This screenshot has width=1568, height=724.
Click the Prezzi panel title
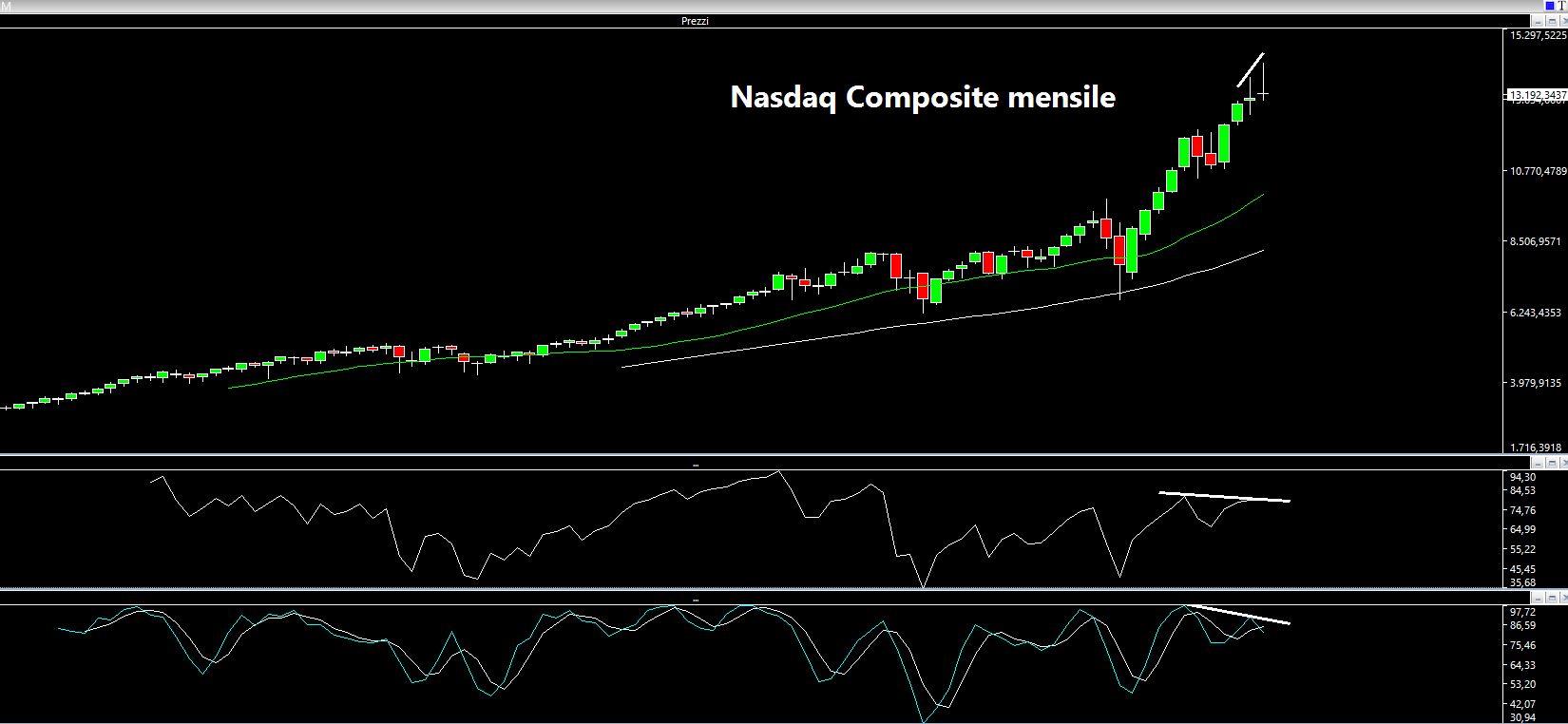(696, 21)
